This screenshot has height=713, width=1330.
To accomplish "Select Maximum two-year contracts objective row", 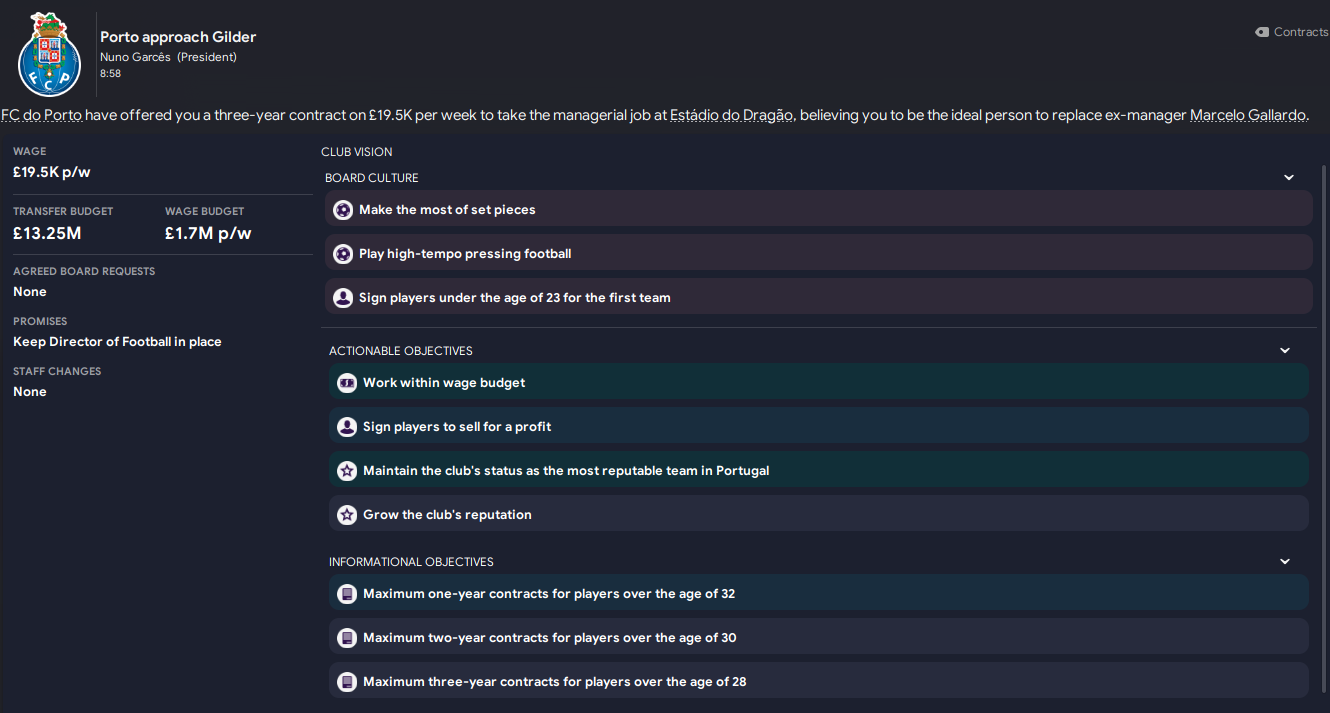I will pos(550,638).
